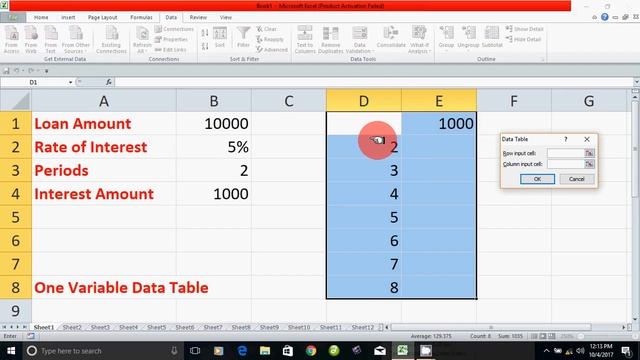
Task: Click the Ungroup outline button
Action: [x=468, y=38]
